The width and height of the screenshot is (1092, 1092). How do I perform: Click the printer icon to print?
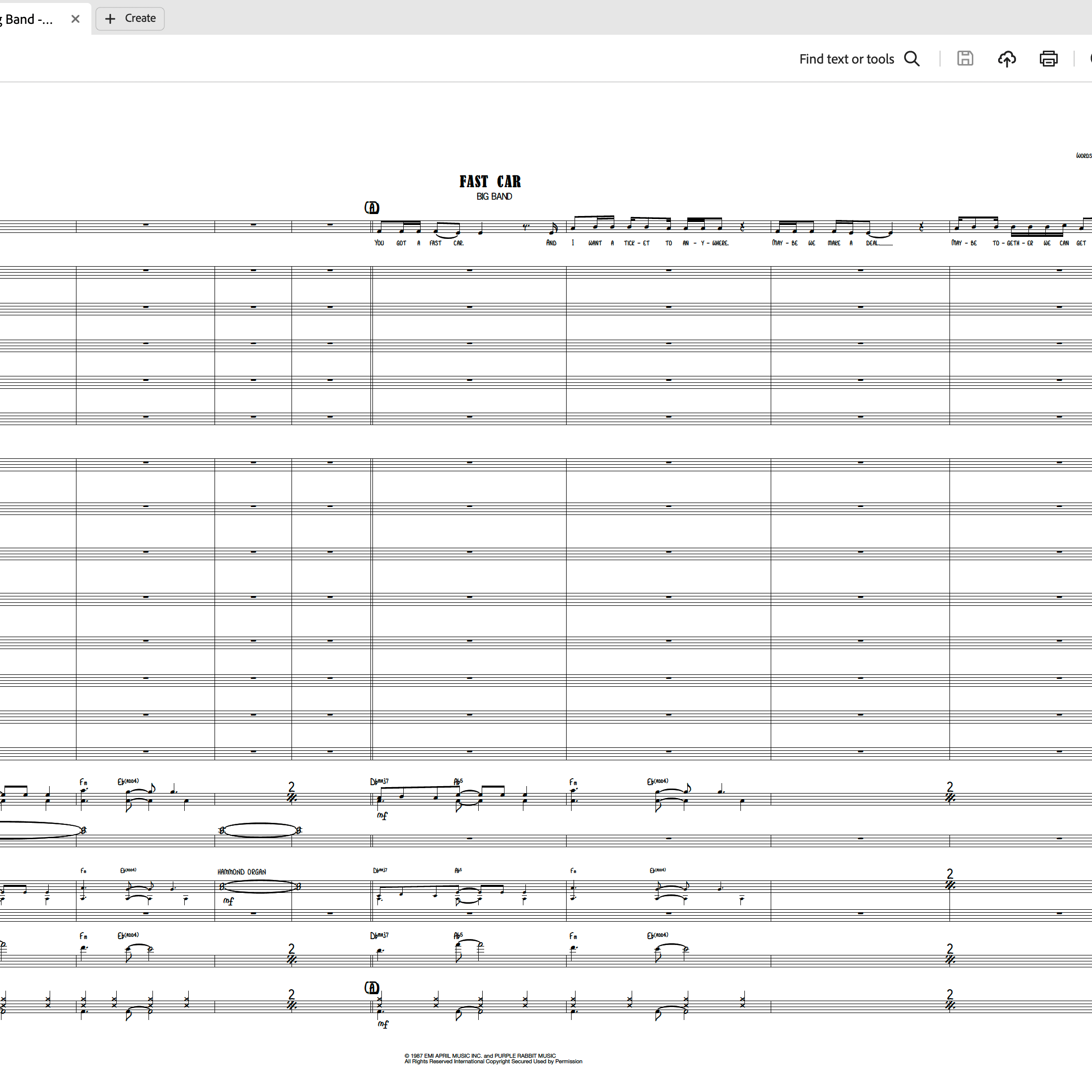coord(1048,59)
